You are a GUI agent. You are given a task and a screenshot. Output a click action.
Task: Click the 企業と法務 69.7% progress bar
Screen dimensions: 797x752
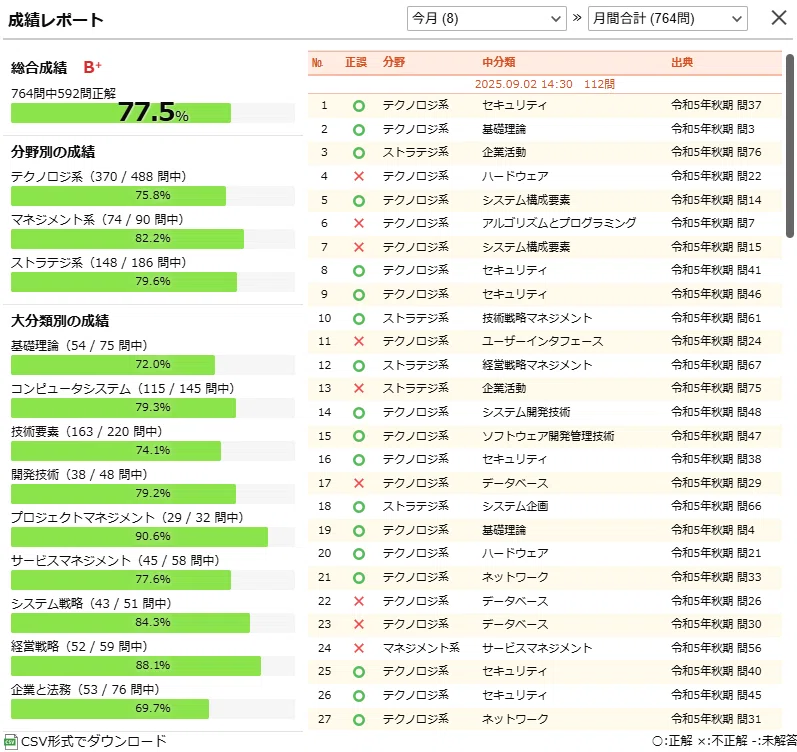153,709
